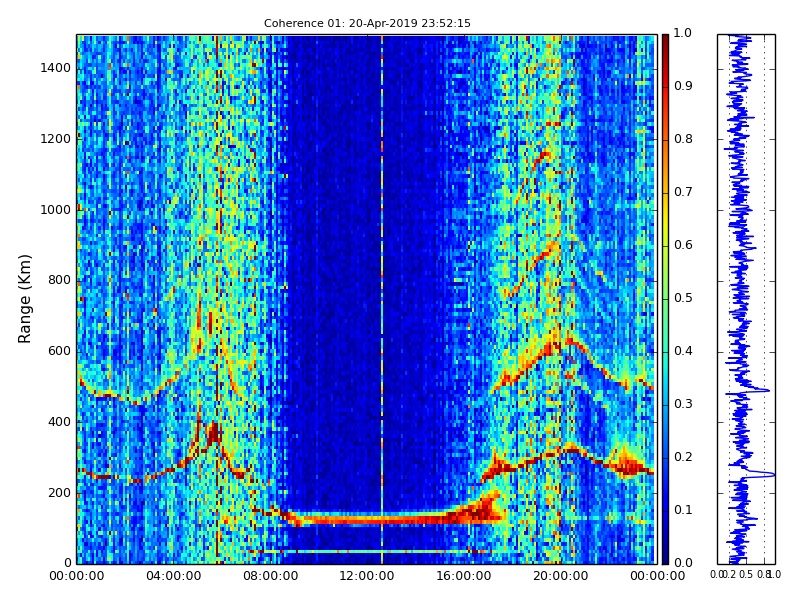
Task: Click the red high-coherence band near 120 km
Action: [x=393, y=519]
